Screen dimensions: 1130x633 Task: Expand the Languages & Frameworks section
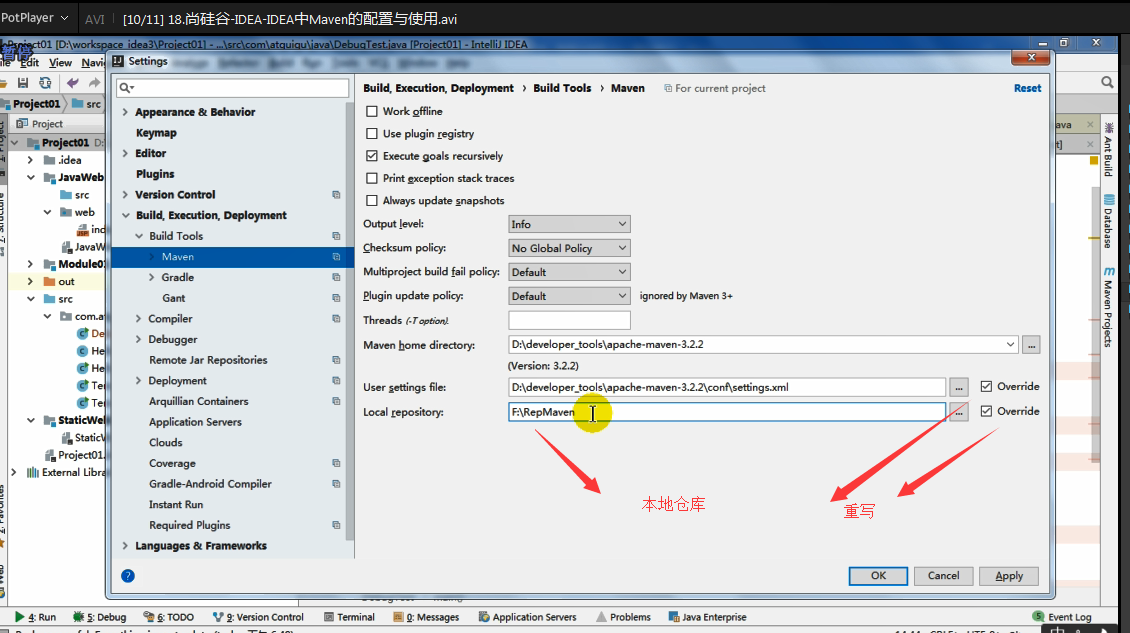point(125,546)
